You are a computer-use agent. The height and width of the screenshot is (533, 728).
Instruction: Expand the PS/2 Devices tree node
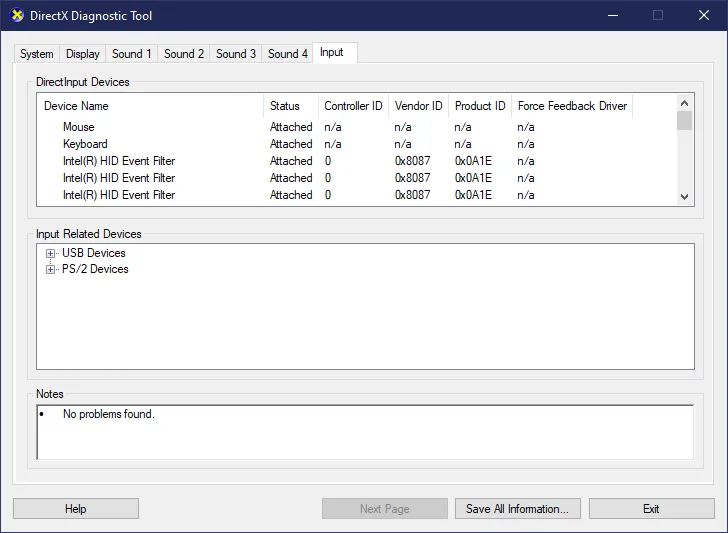(x=50, y=270)
